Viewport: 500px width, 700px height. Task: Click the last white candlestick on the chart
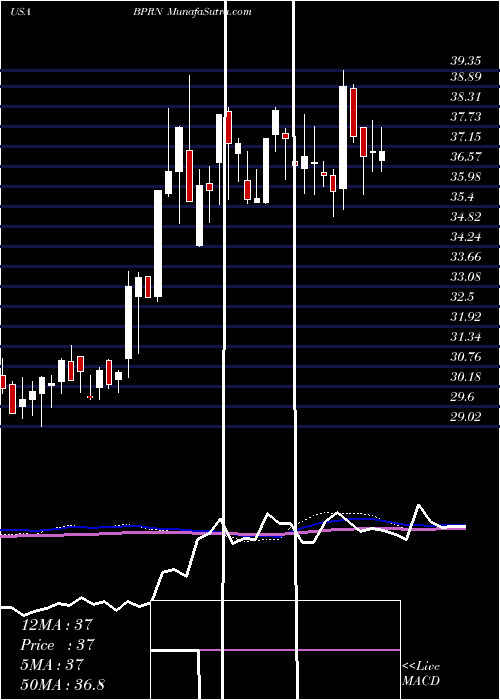click(382, 156)
